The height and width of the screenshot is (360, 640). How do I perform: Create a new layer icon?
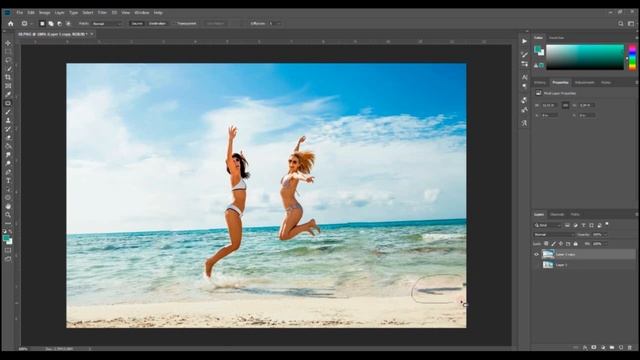click(x=621, y=347)
